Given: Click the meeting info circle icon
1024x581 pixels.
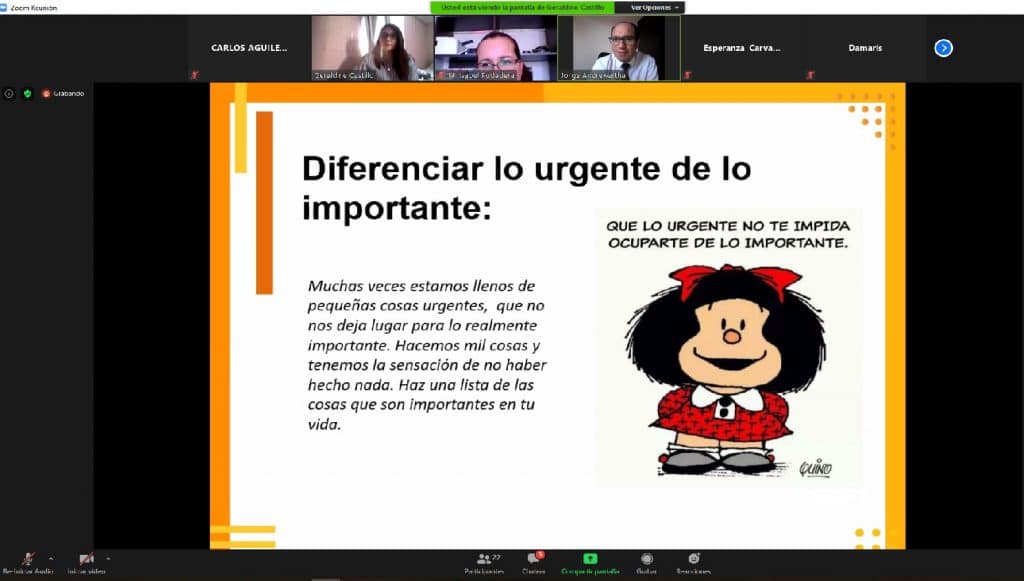Looking at the screenshot, I should point(9,93).
